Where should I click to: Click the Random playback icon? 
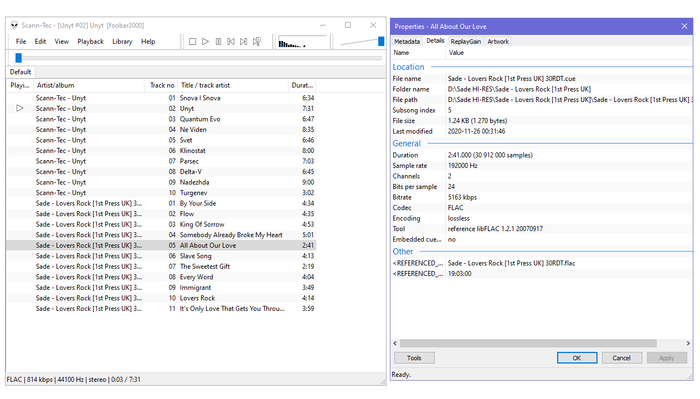point(257,42)
